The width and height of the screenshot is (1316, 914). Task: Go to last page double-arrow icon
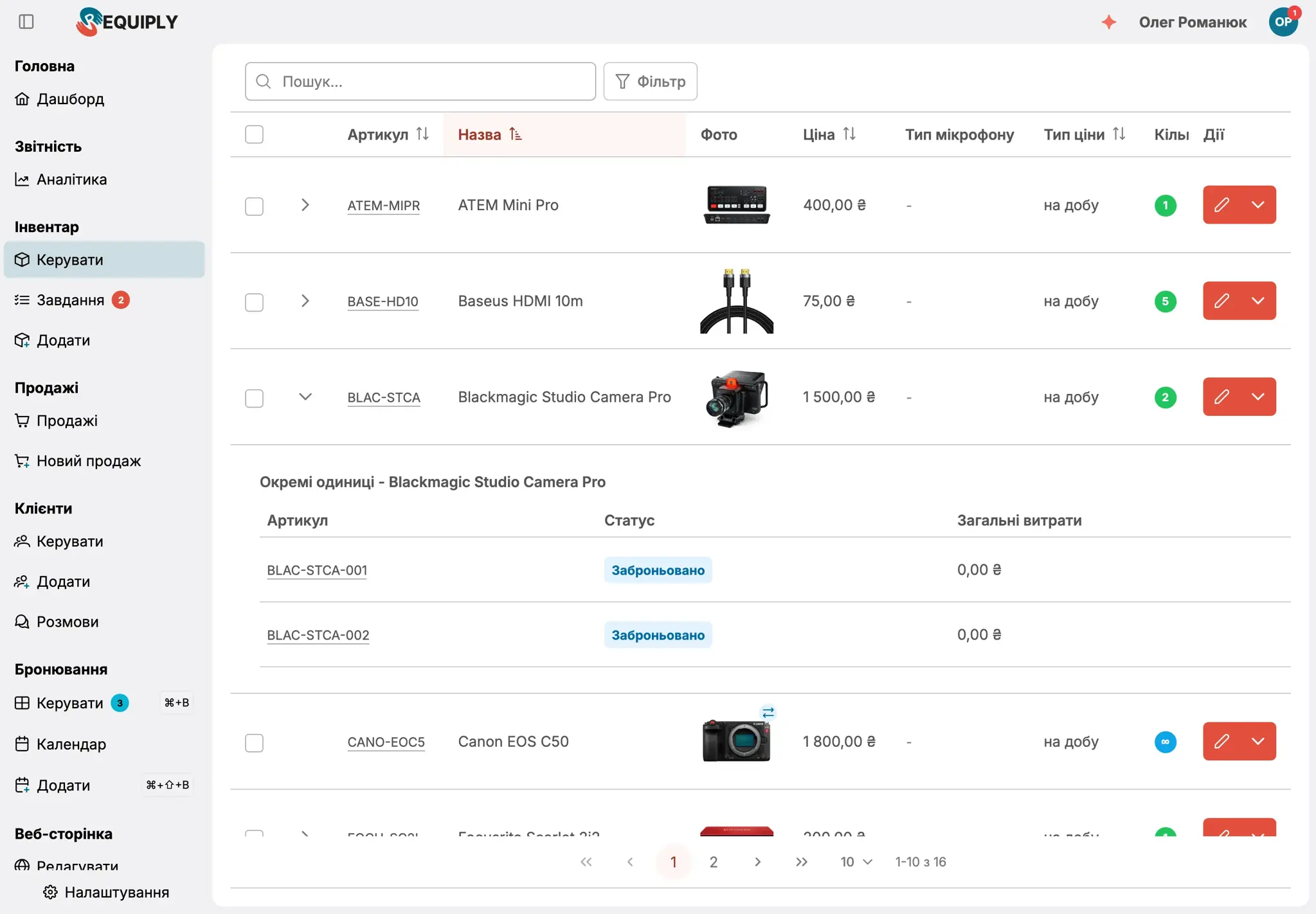coord(802,862)
